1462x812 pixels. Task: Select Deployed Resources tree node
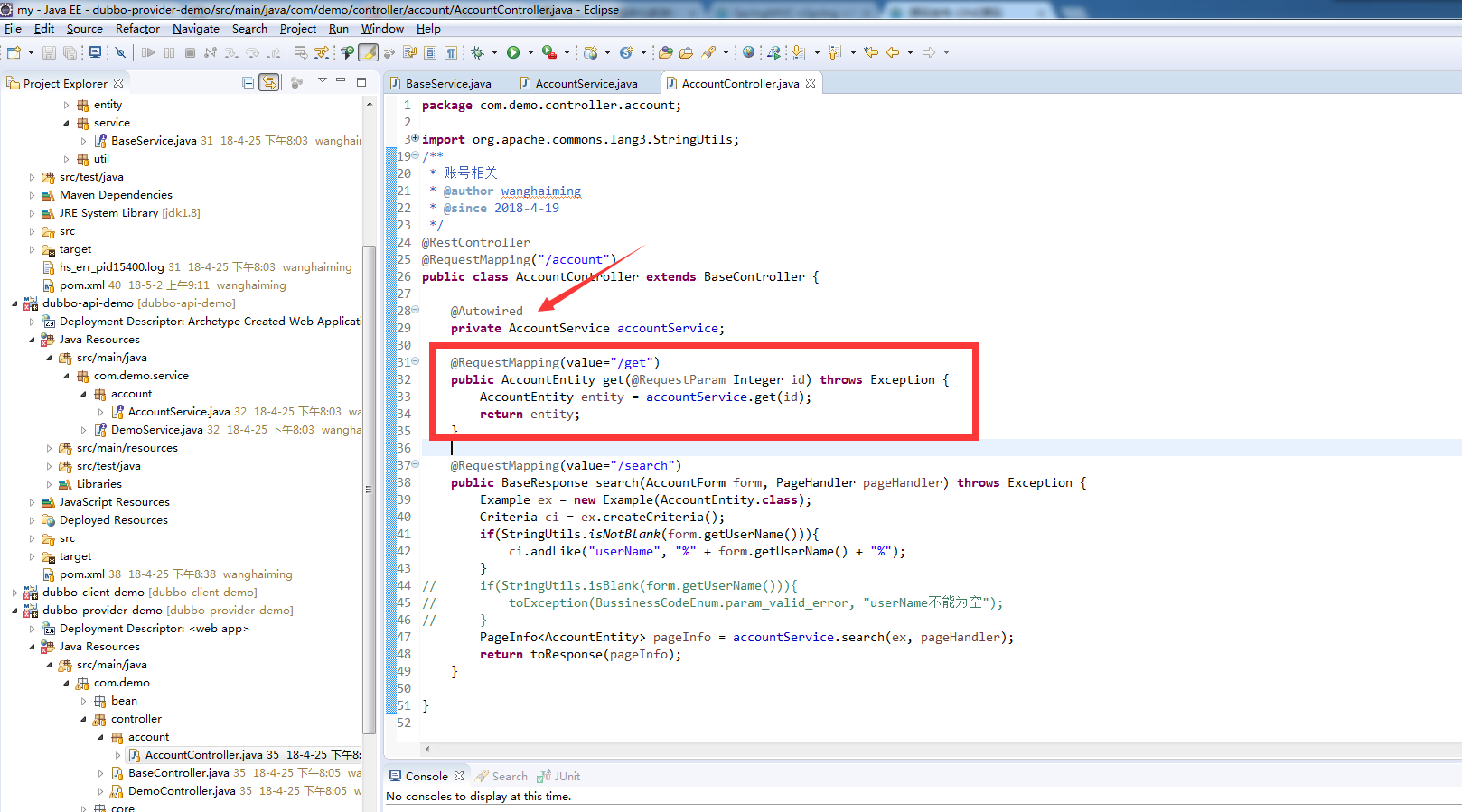pos(113,520)
